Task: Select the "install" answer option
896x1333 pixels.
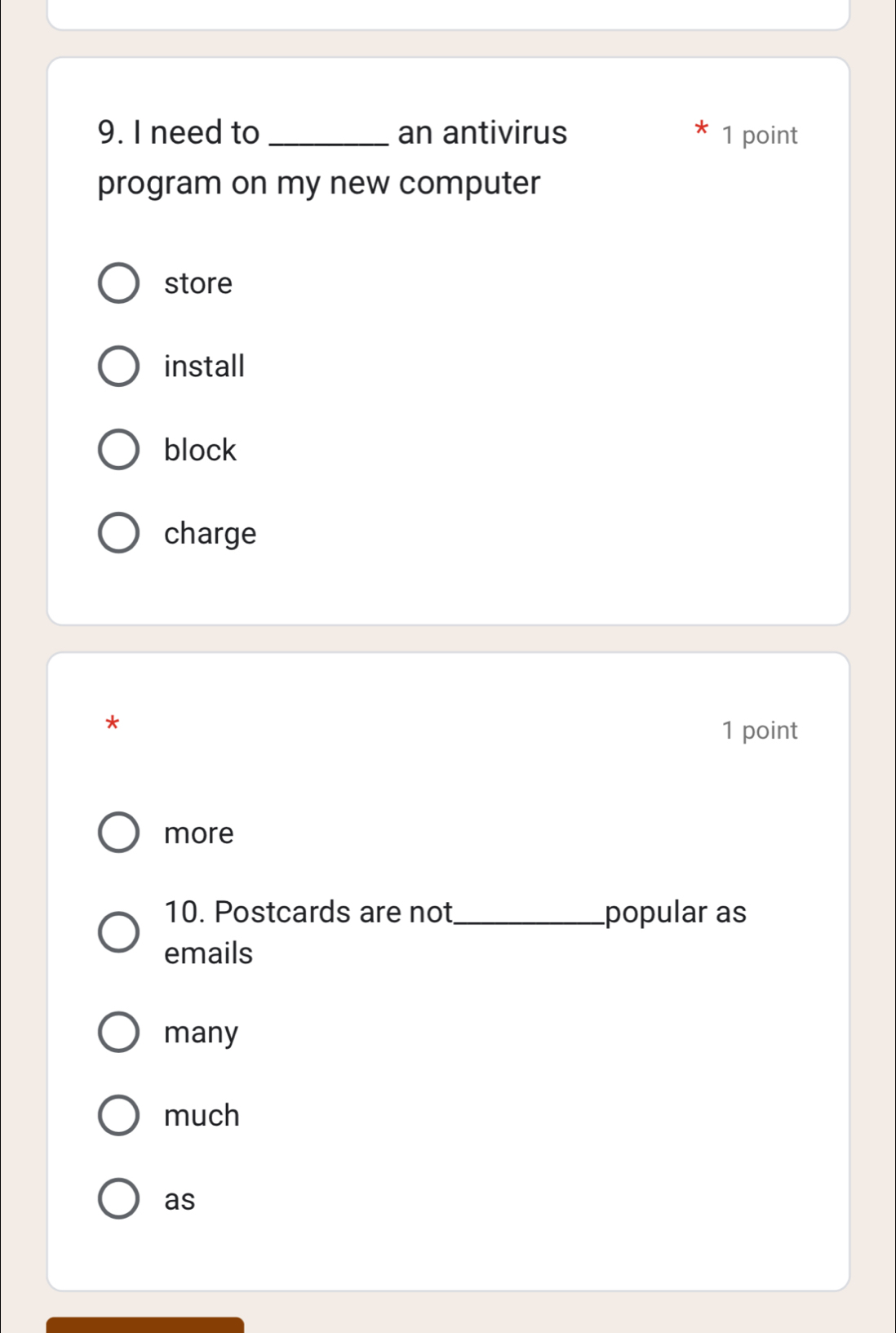Action: pos(118,367)
